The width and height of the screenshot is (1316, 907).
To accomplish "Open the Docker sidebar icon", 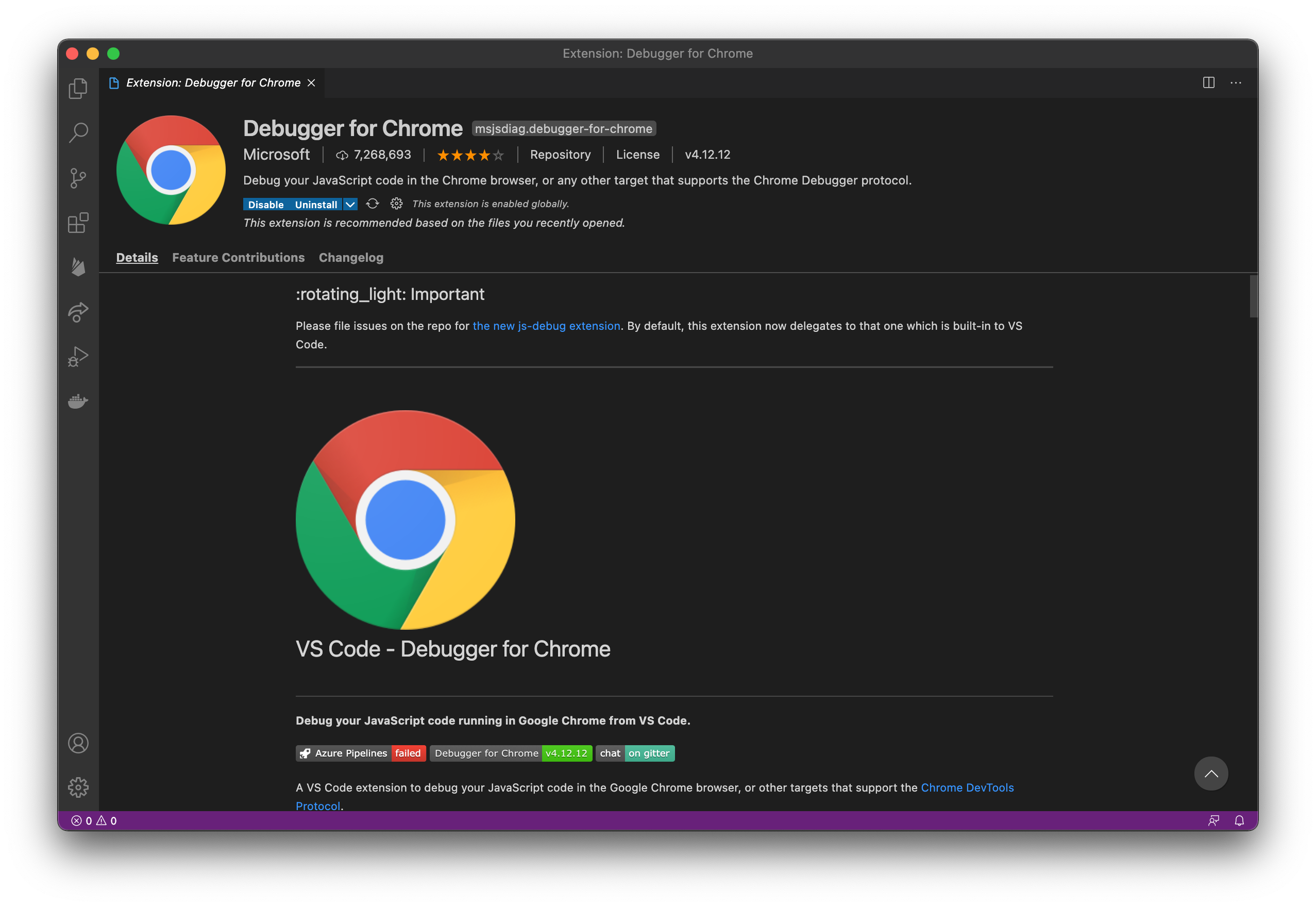I will click(78, 400).
